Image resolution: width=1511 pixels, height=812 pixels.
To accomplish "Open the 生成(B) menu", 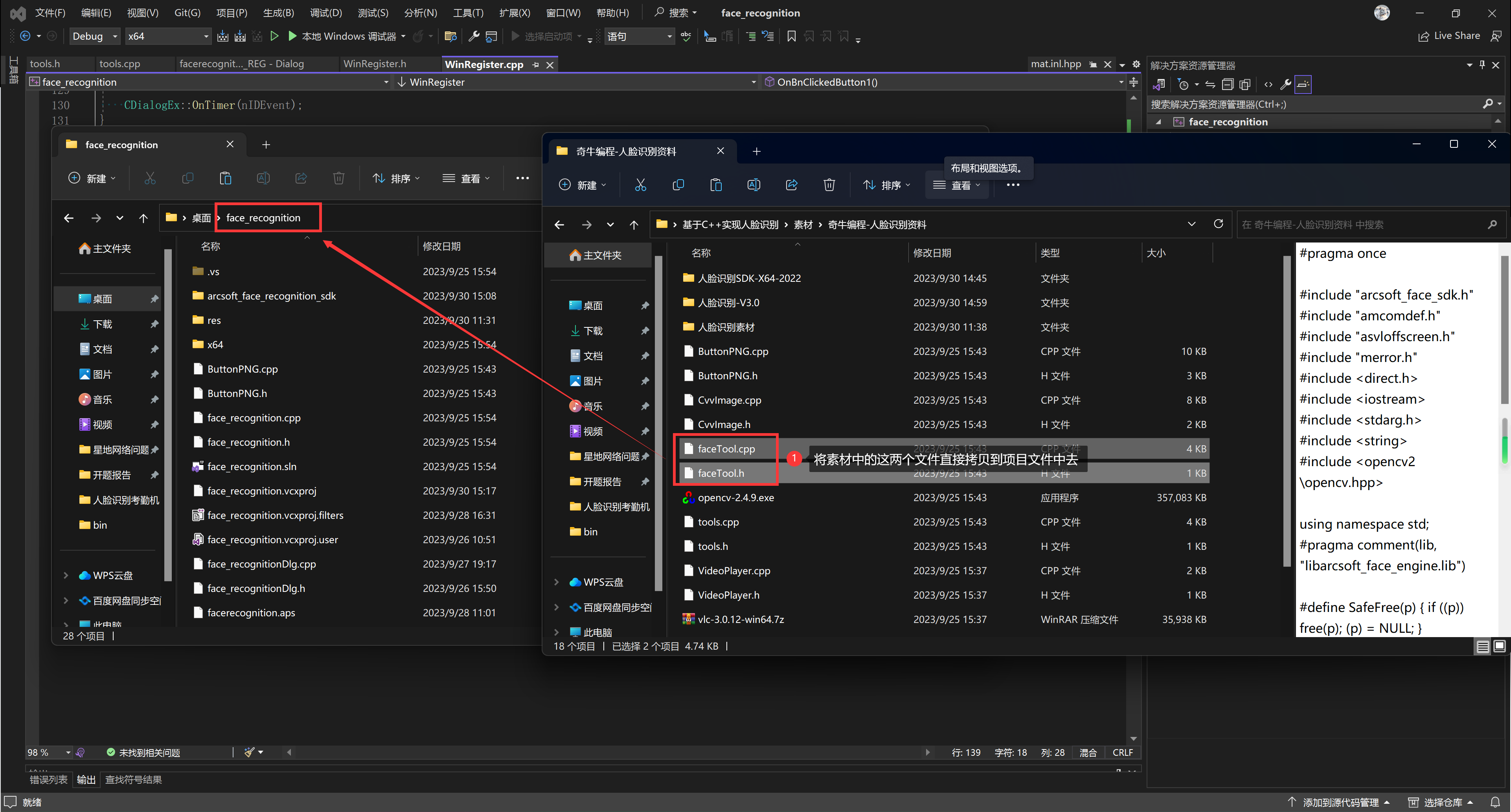I will click(x=278, y=13).
